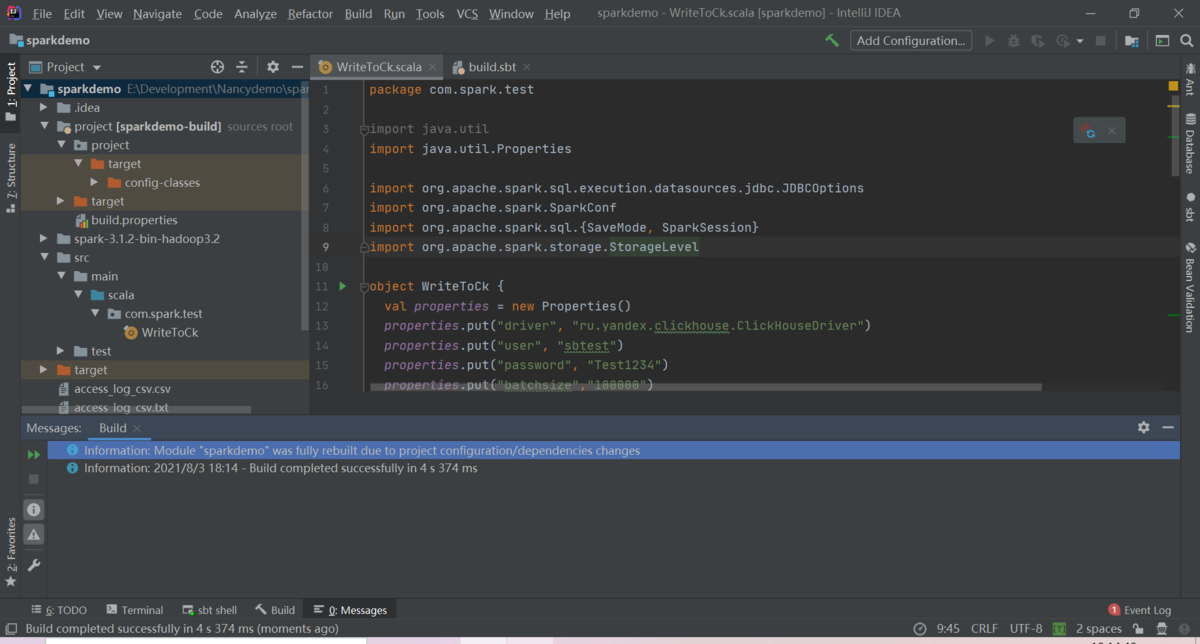Toggle Show Warnings filter in Messages panel

point(34,535)
